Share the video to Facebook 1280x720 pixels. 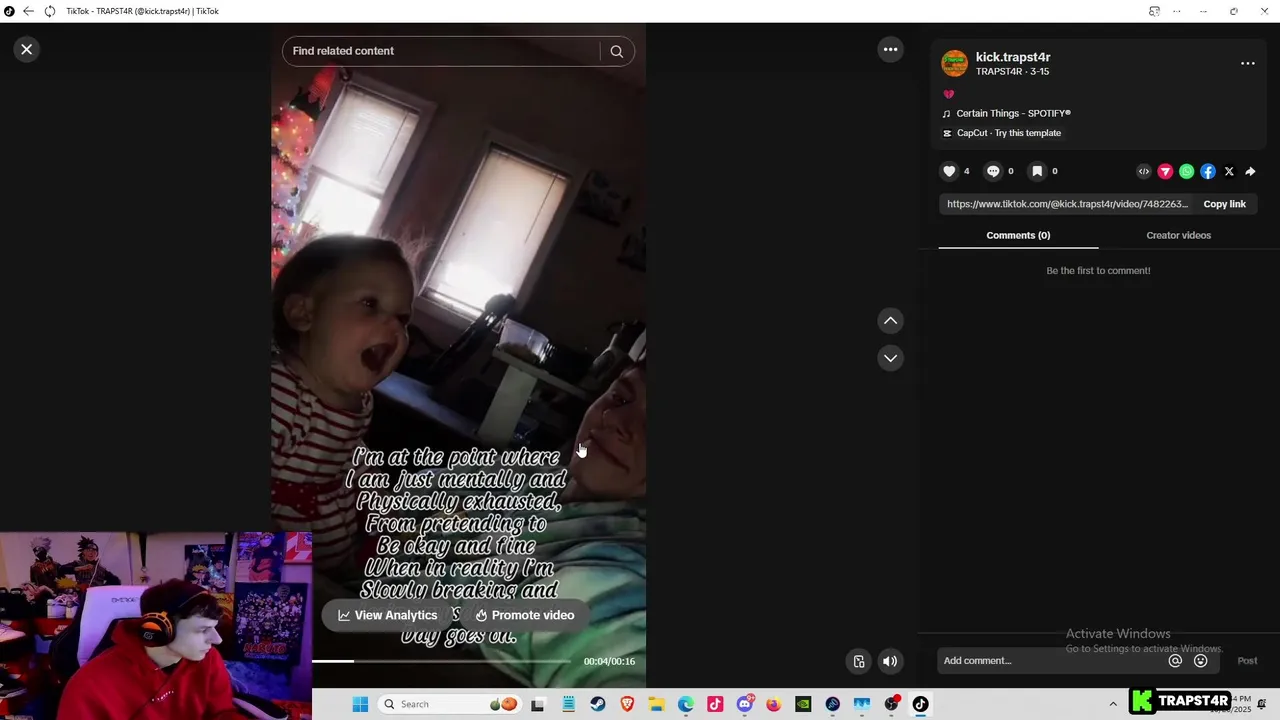click(1208, 171)
